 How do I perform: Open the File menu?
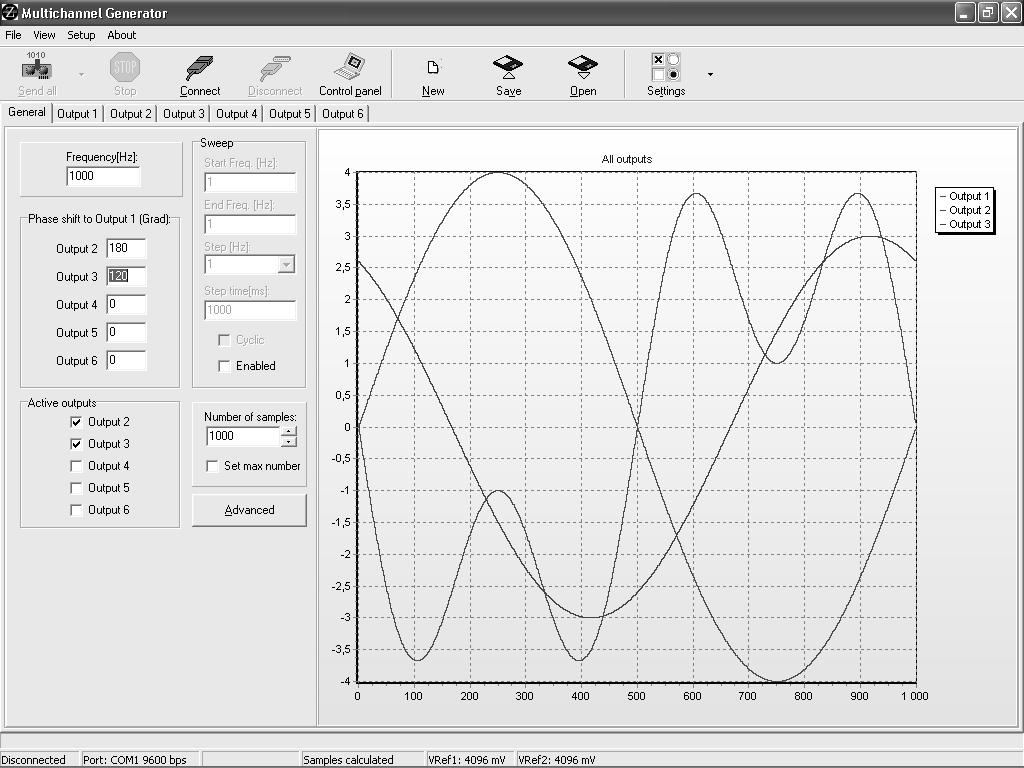pyautogui.click(x=13, y=35)
